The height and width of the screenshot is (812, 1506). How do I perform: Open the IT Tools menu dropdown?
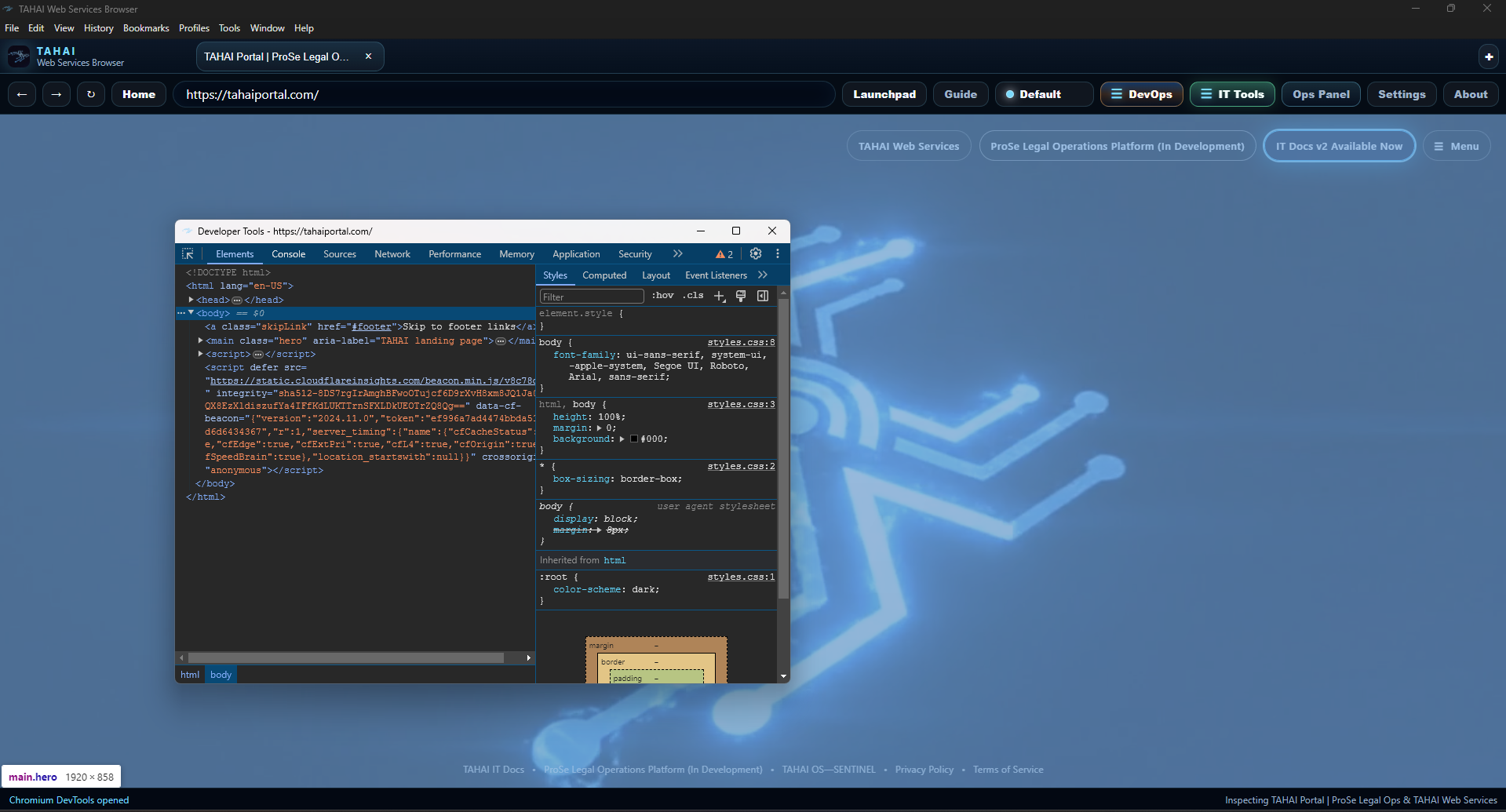click(1232, 94)
